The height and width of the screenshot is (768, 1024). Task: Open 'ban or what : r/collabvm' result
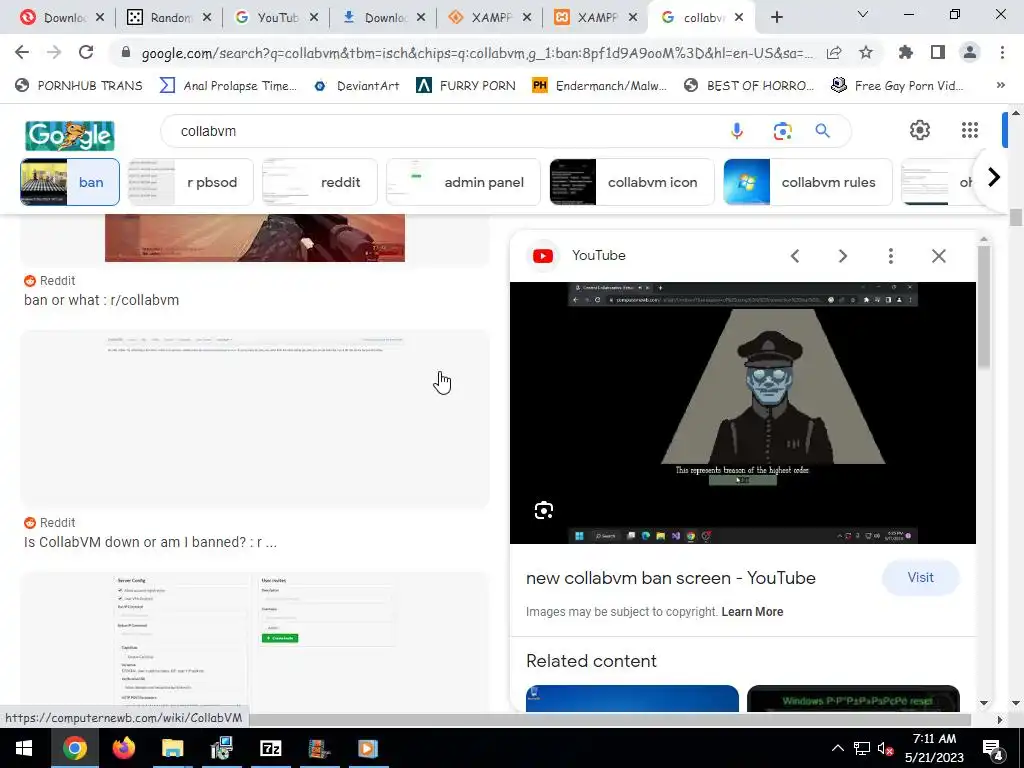(x=101, y=300)
